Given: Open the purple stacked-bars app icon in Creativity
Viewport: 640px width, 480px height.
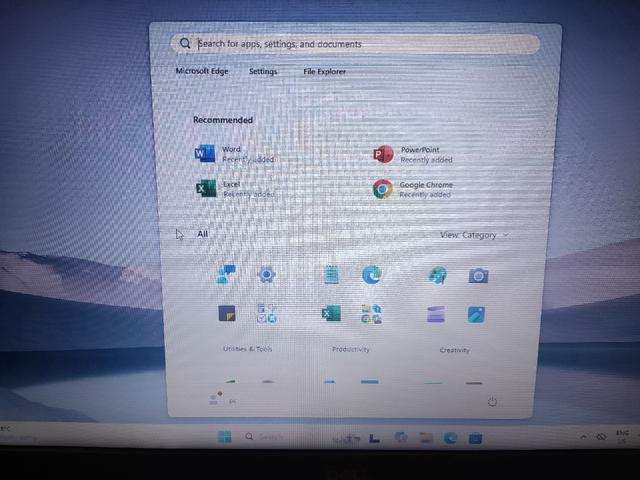Looking at the screenshot, I should point(436,315).
